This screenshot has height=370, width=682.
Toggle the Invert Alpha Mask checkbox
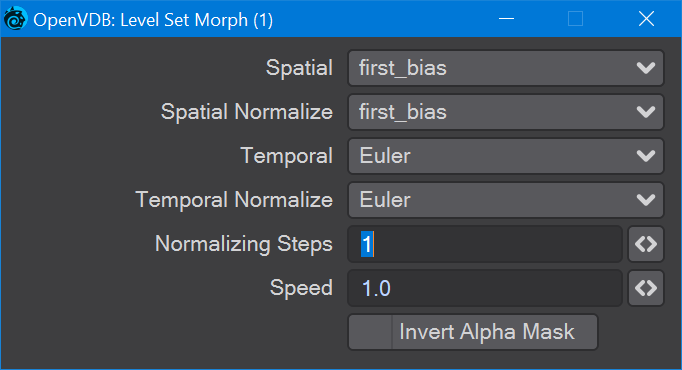pos(370,332)
